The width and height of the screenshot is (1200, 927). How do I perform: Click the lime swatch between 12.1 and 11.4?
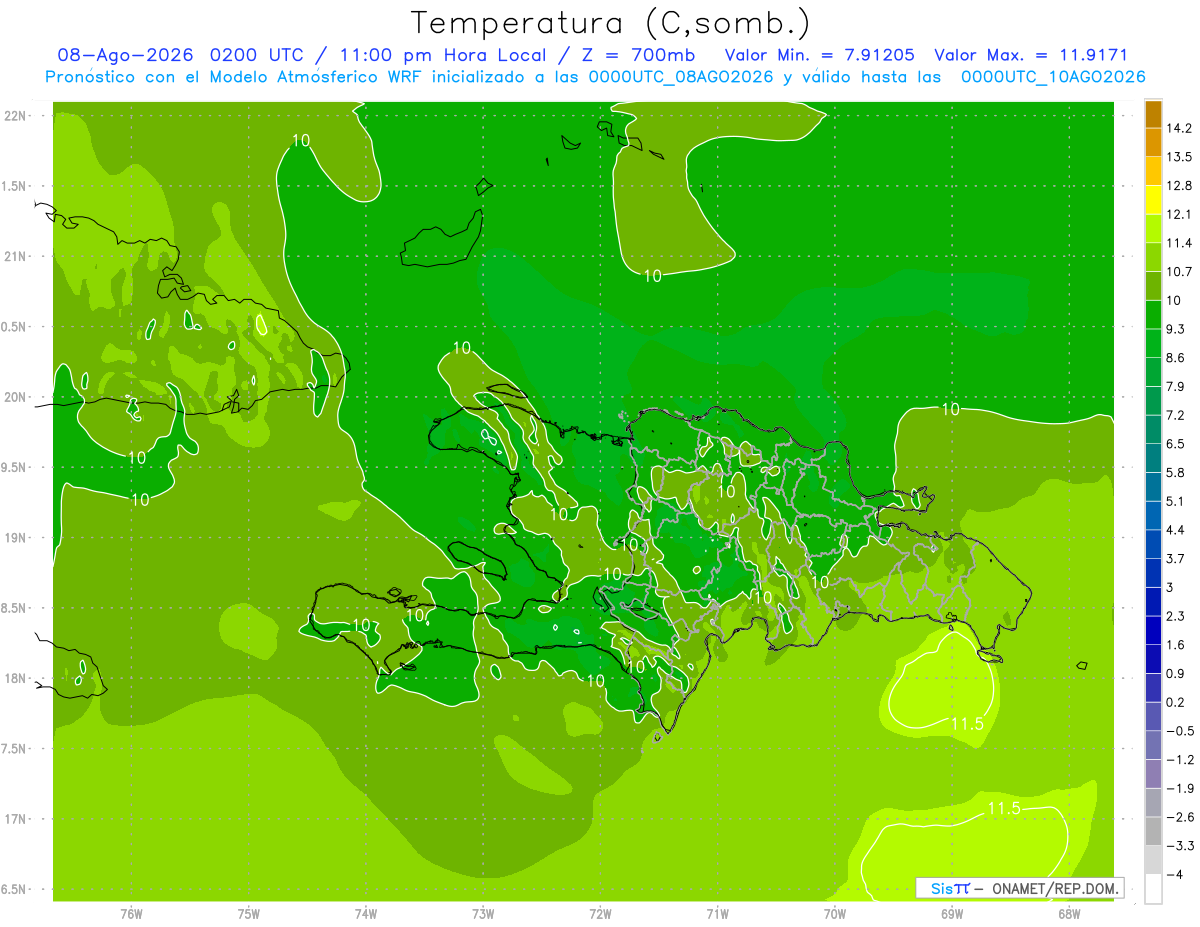pos(1153,229)
